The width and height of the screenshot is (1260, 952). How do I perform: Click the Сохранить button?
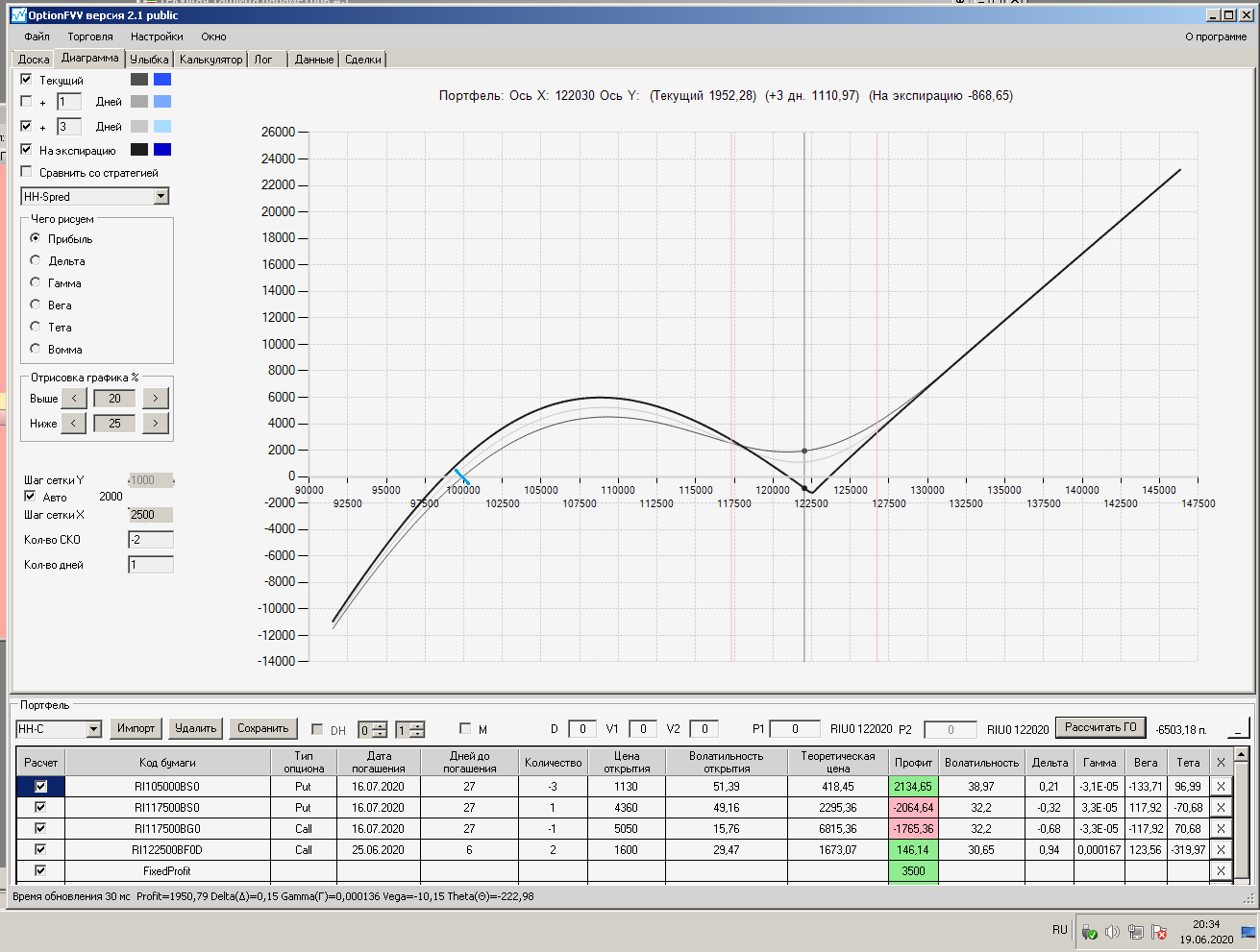coord(263,728)
